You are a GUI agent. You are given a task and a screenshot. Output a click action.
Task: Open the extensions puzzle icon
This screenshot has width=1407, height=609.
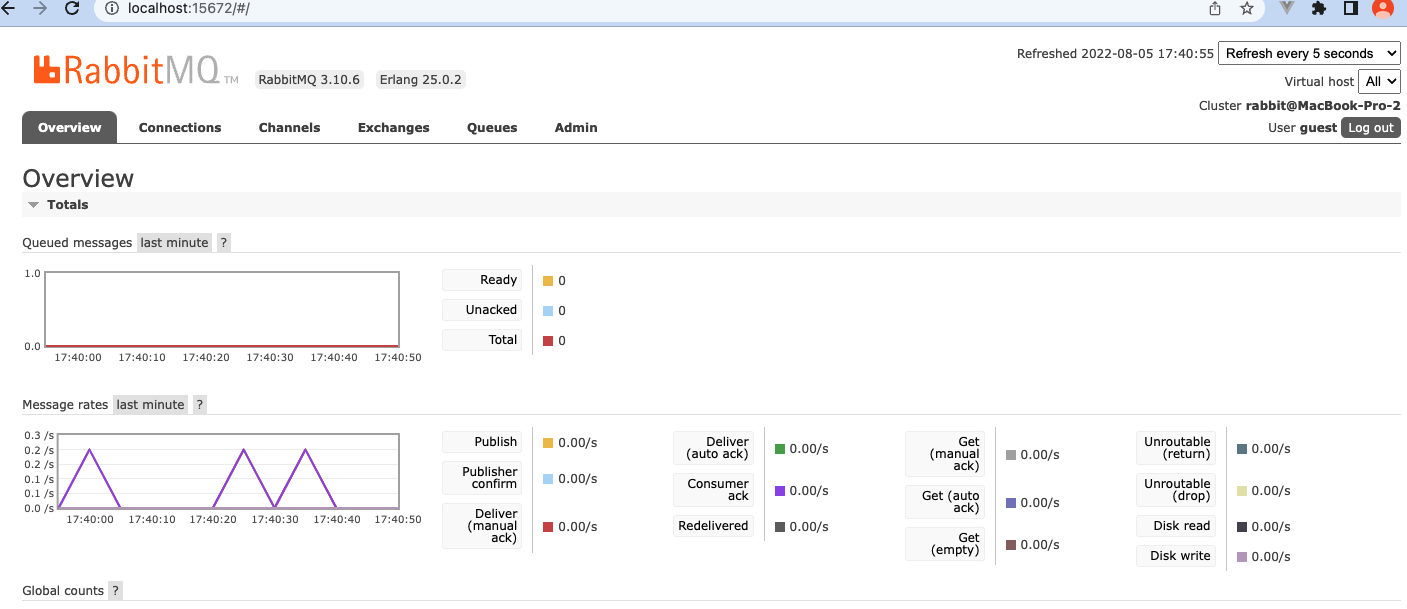pyautogui.click(x=1319, y=8)
